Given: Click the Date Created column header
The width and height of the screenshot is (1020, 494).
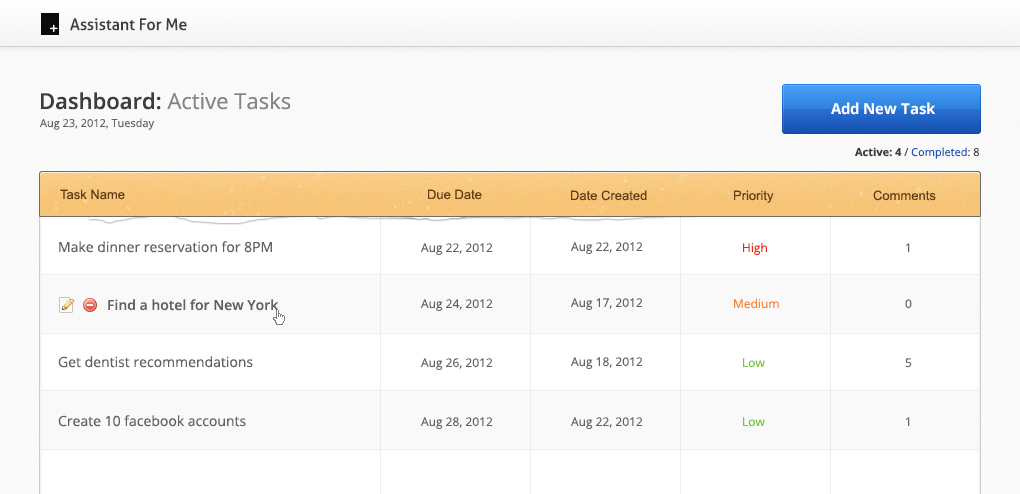Looking at the screenshot, I should point(608,196).
